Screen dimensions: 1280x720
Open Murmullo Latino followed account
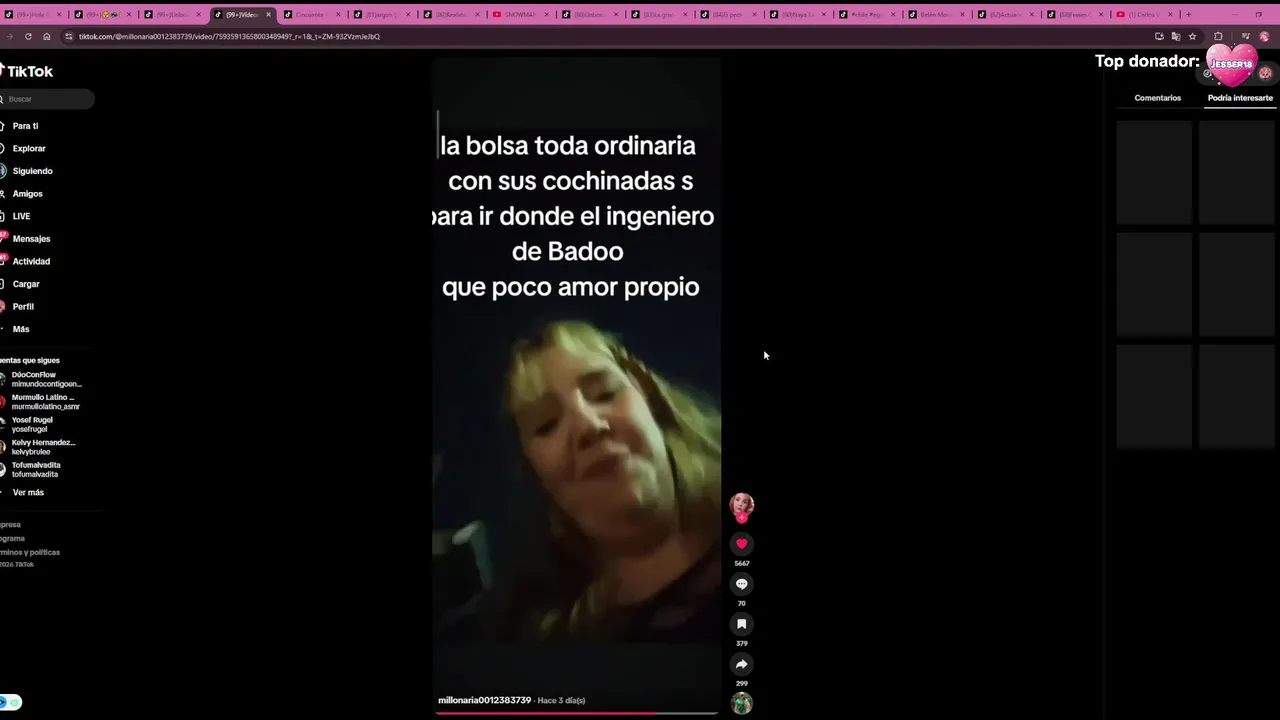click(42, 402)
